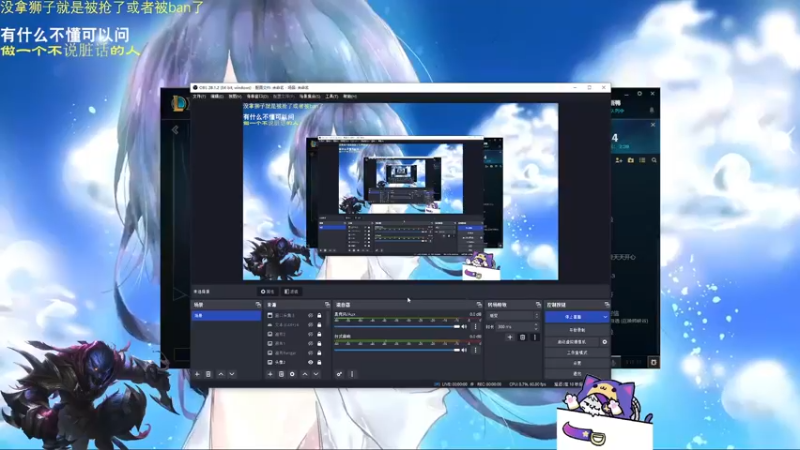Screen dimensions: 800x450
Task: Open OBS 设置 settings button
Action: (x=577, y=363)
